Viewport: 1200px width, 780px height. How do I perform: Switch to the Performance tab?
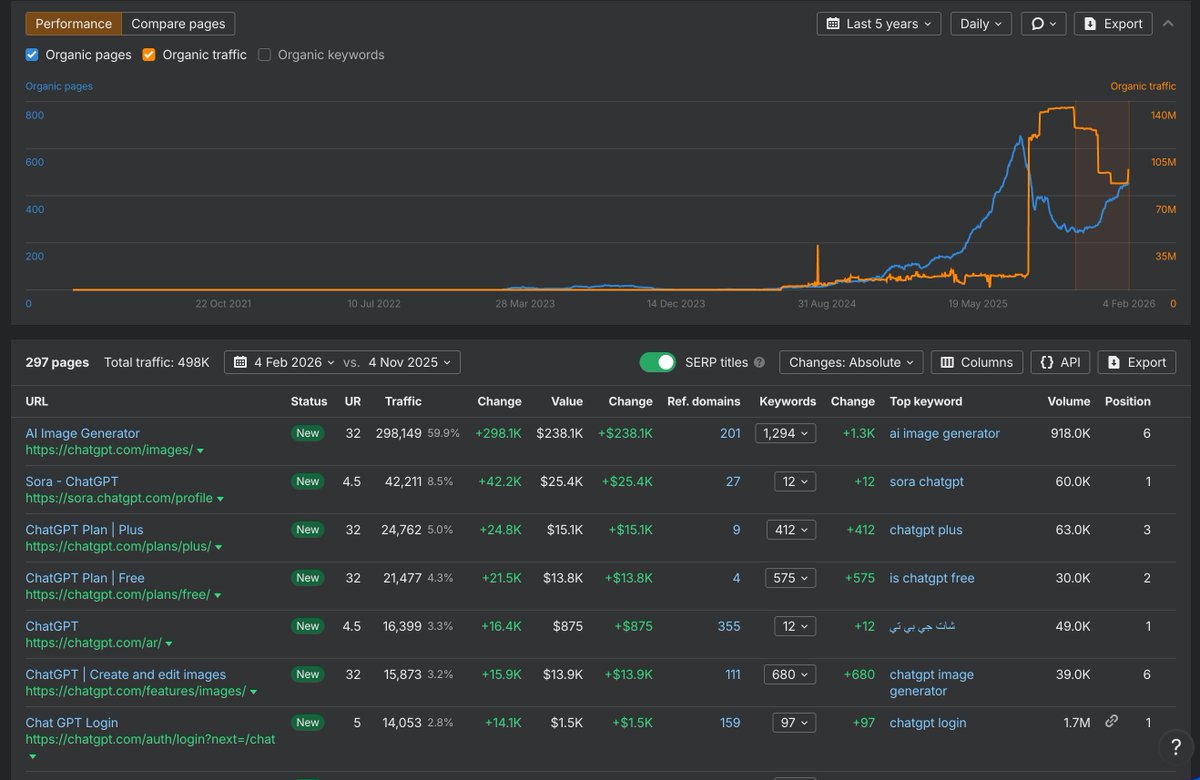click(x=73, y=23)
